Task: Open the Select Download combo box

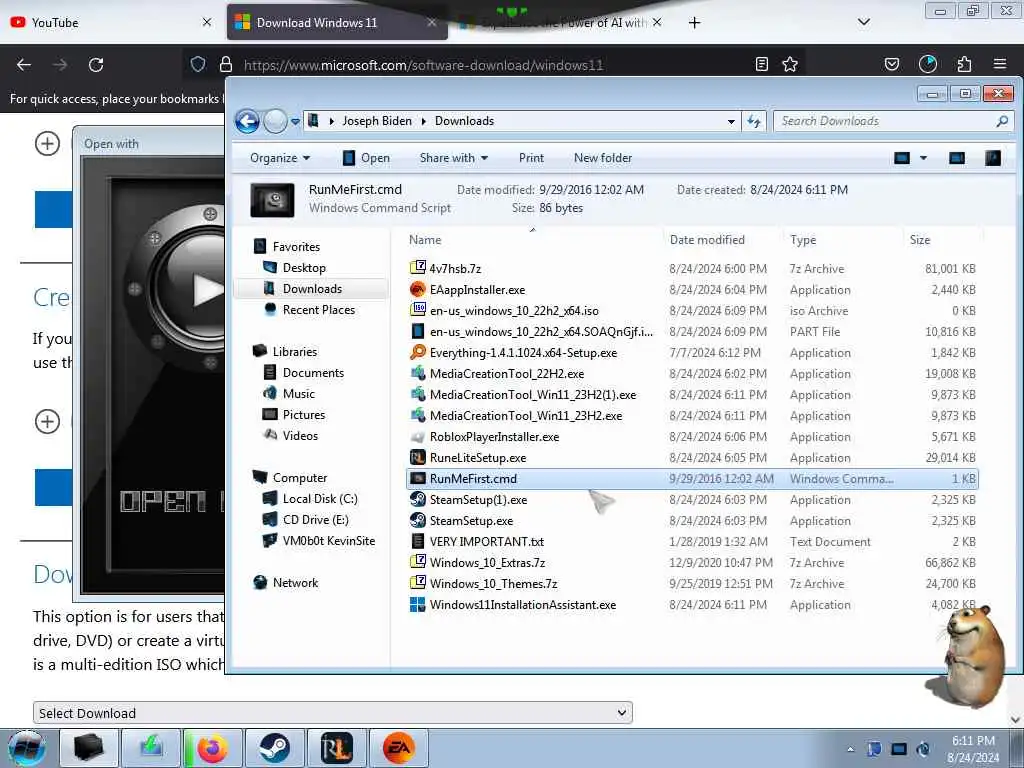Action: pos(333,712)
